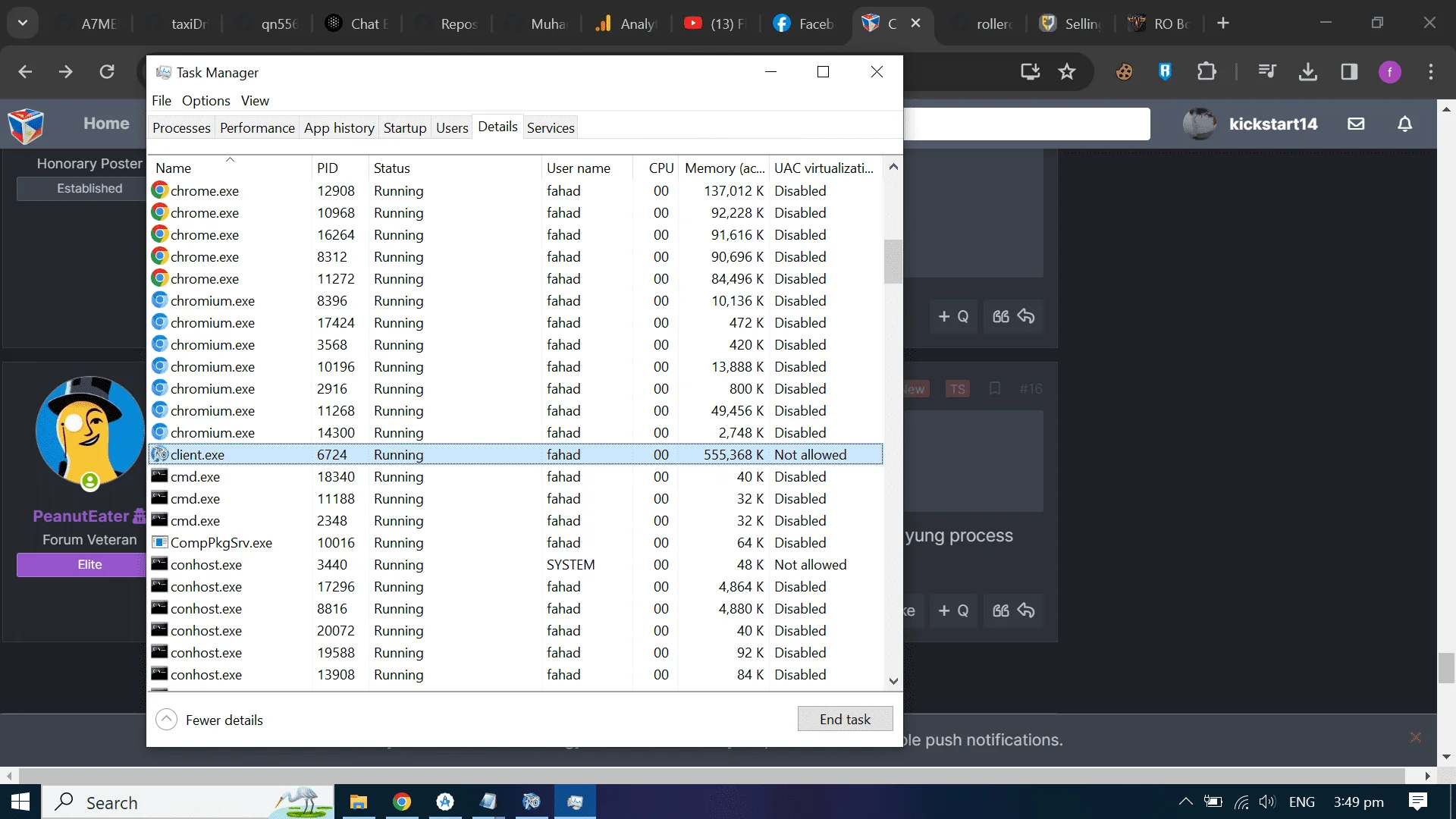The image size is (1456, 819).
Task: Open the Windows Start button
Action: click(20, 802)
